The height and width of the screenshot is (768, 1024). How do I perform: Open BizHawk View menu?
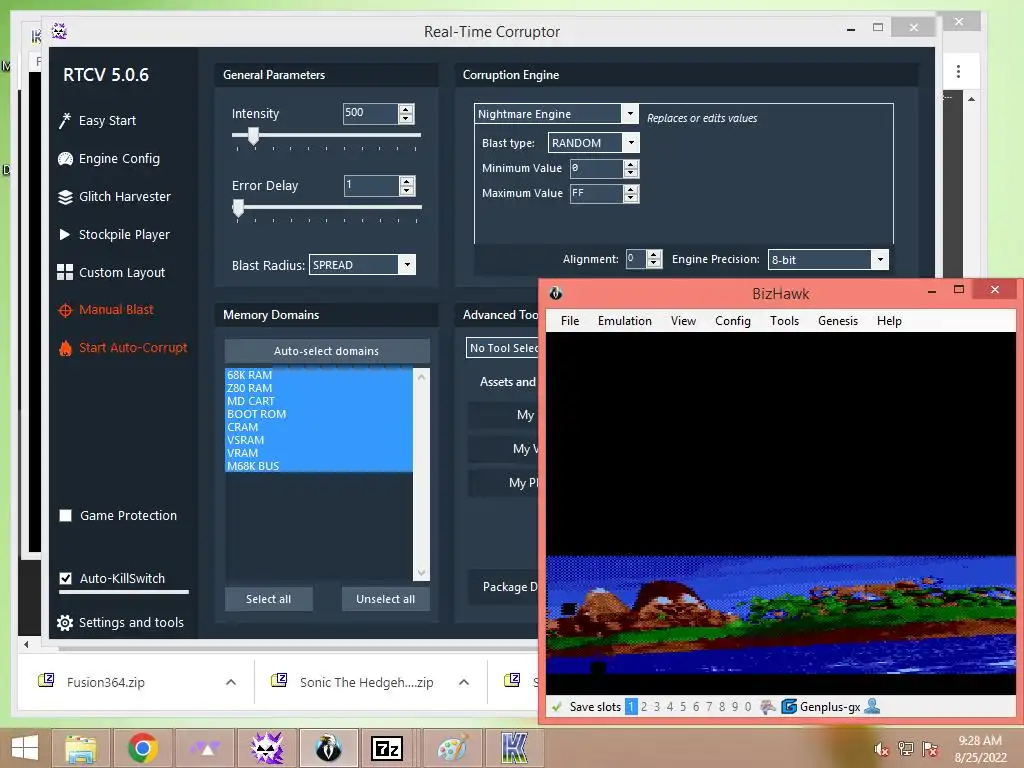click(x=683, y=321)
